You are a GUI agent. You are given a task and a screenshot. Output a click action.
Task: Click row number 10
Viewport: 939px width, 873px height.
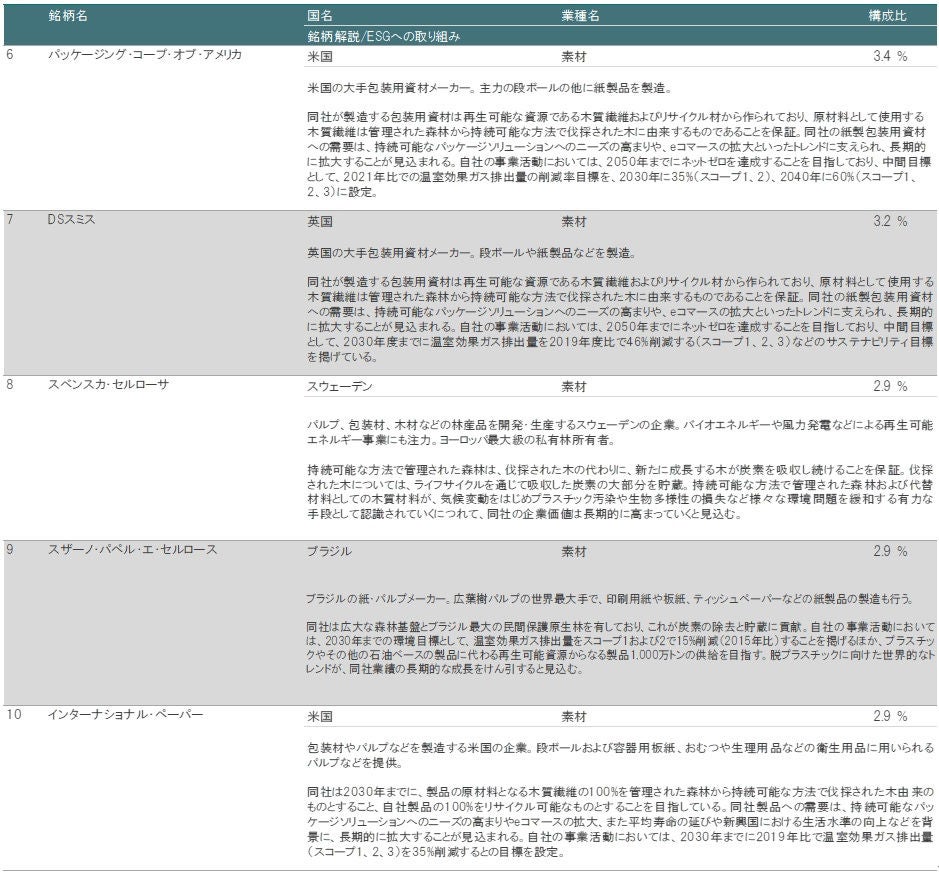[x=13, y=715]
